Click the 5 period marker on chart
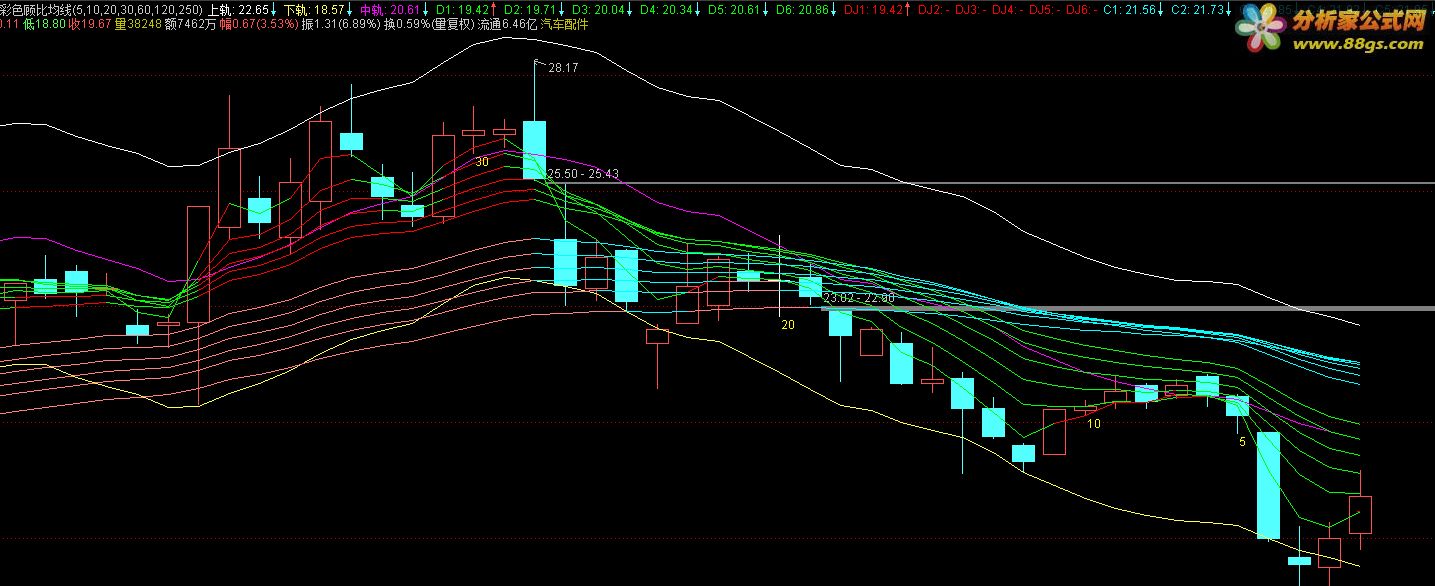This screenshot has width=1435, height=586. coord(1242,441)
